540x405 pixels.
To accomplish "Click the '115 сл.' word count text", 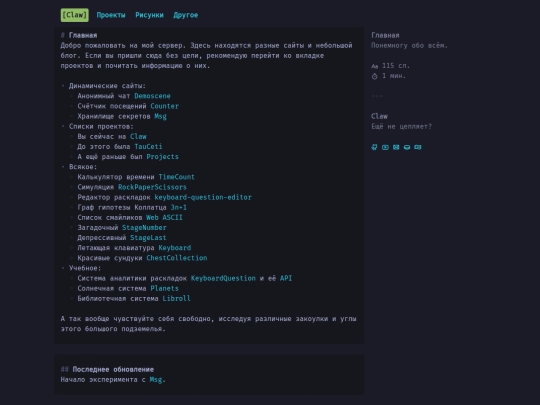I will tap(396, 65).
